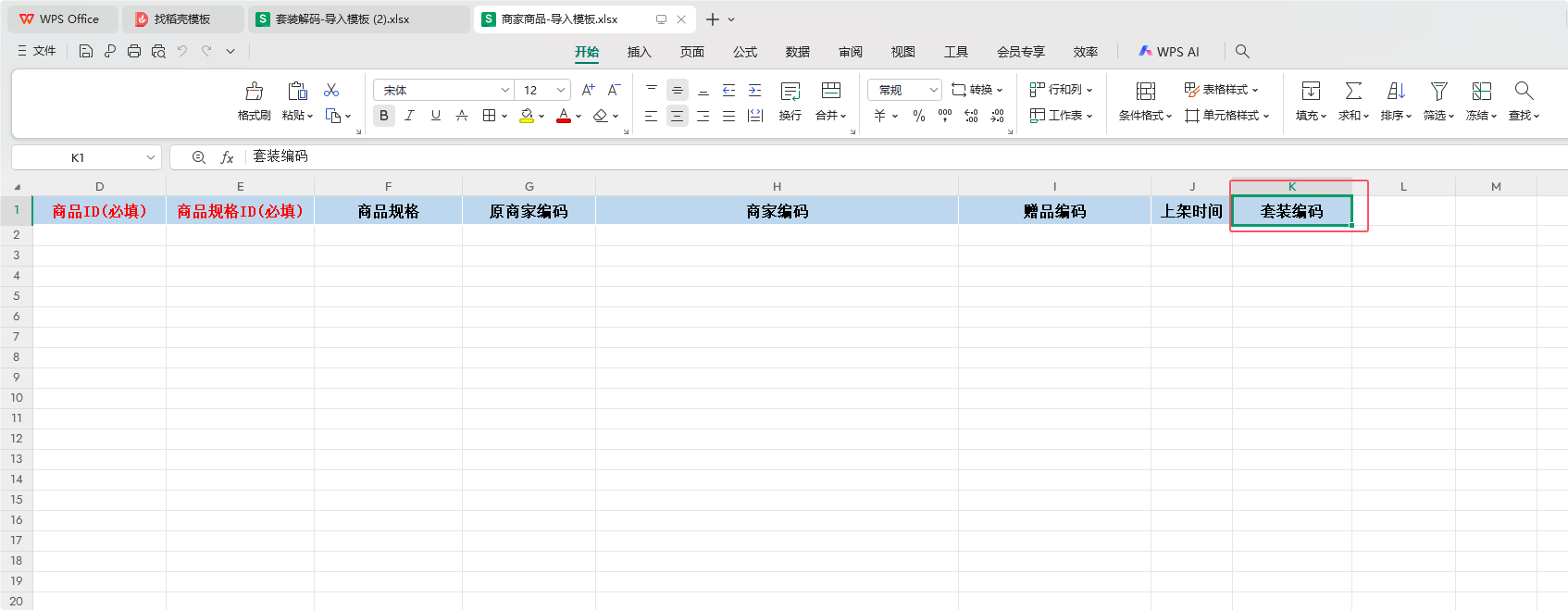The height and width of the screenshot is (610, 1568).
Task: Select the 商家编码 header cell
Action: [777, 211]
